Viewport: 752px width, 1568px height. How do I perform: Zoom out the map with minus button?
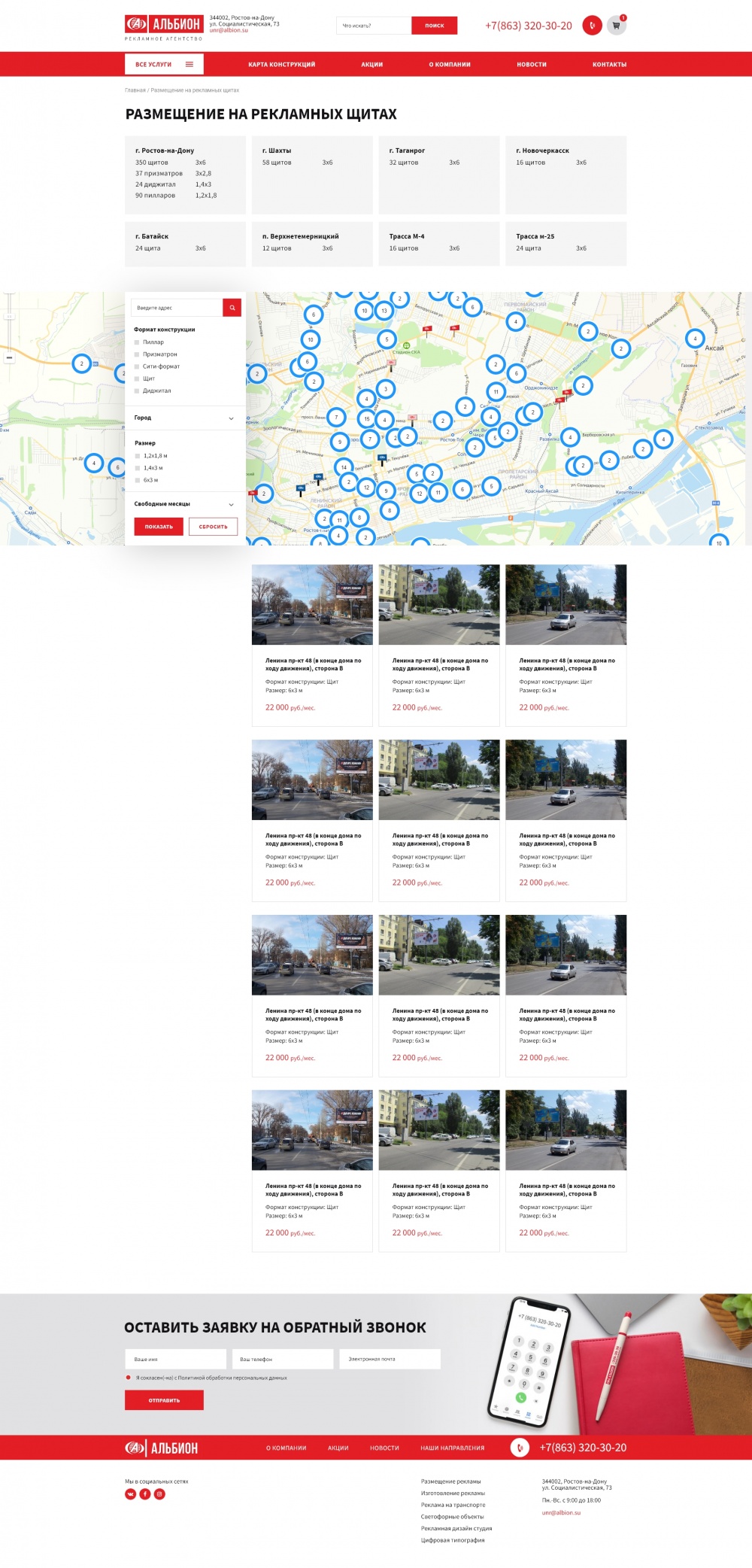9,358
